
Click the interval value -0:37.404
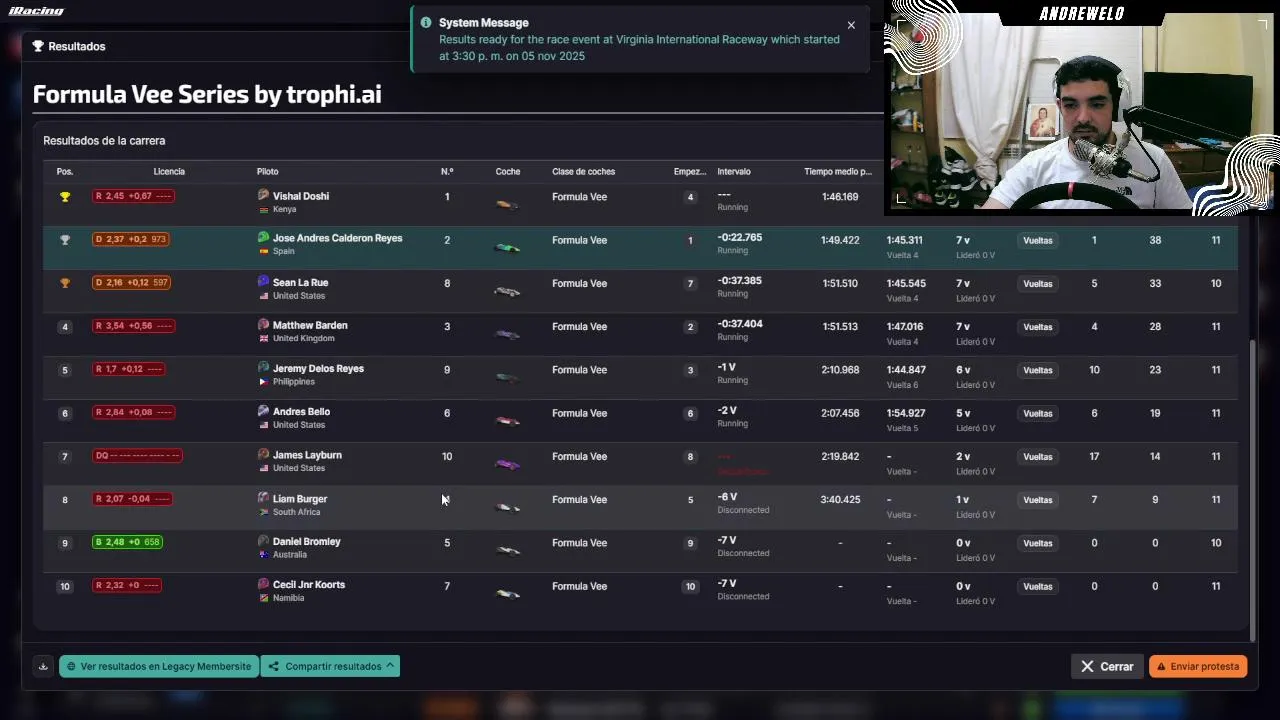pos(740,324)
